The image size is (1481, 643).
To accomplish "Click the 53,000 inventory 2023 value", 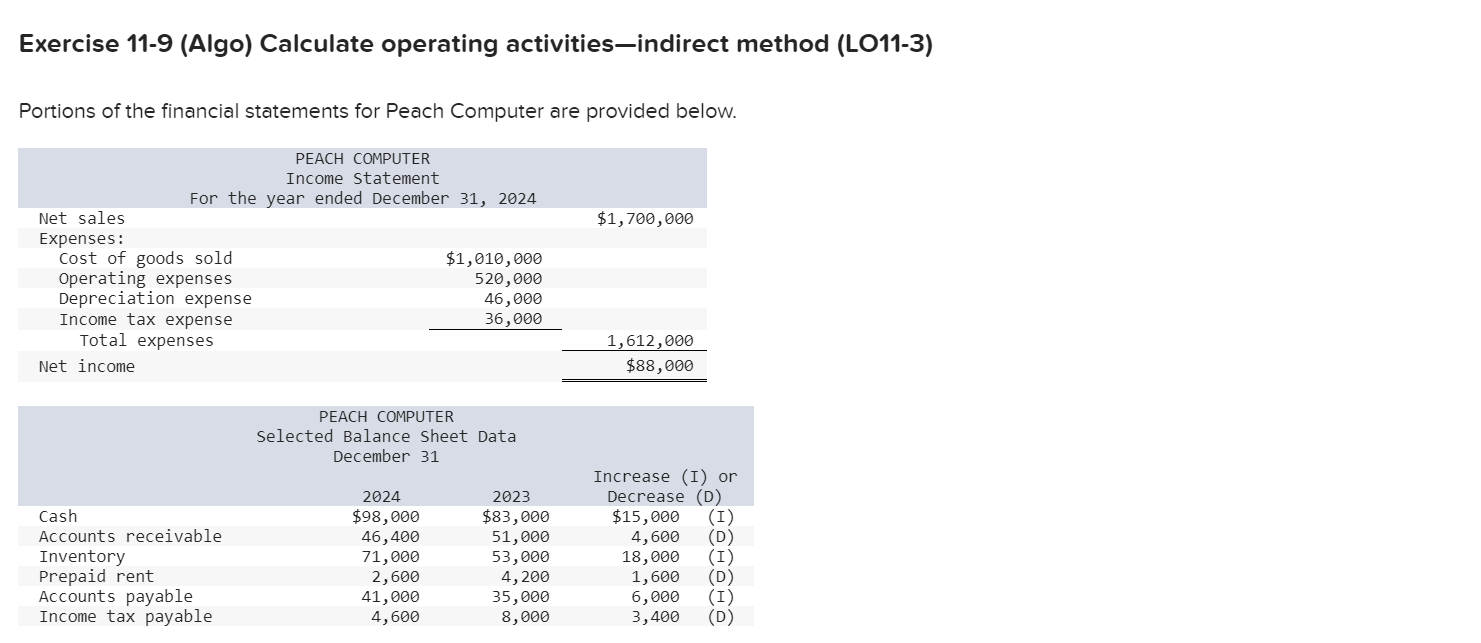I will click(520, 556).
